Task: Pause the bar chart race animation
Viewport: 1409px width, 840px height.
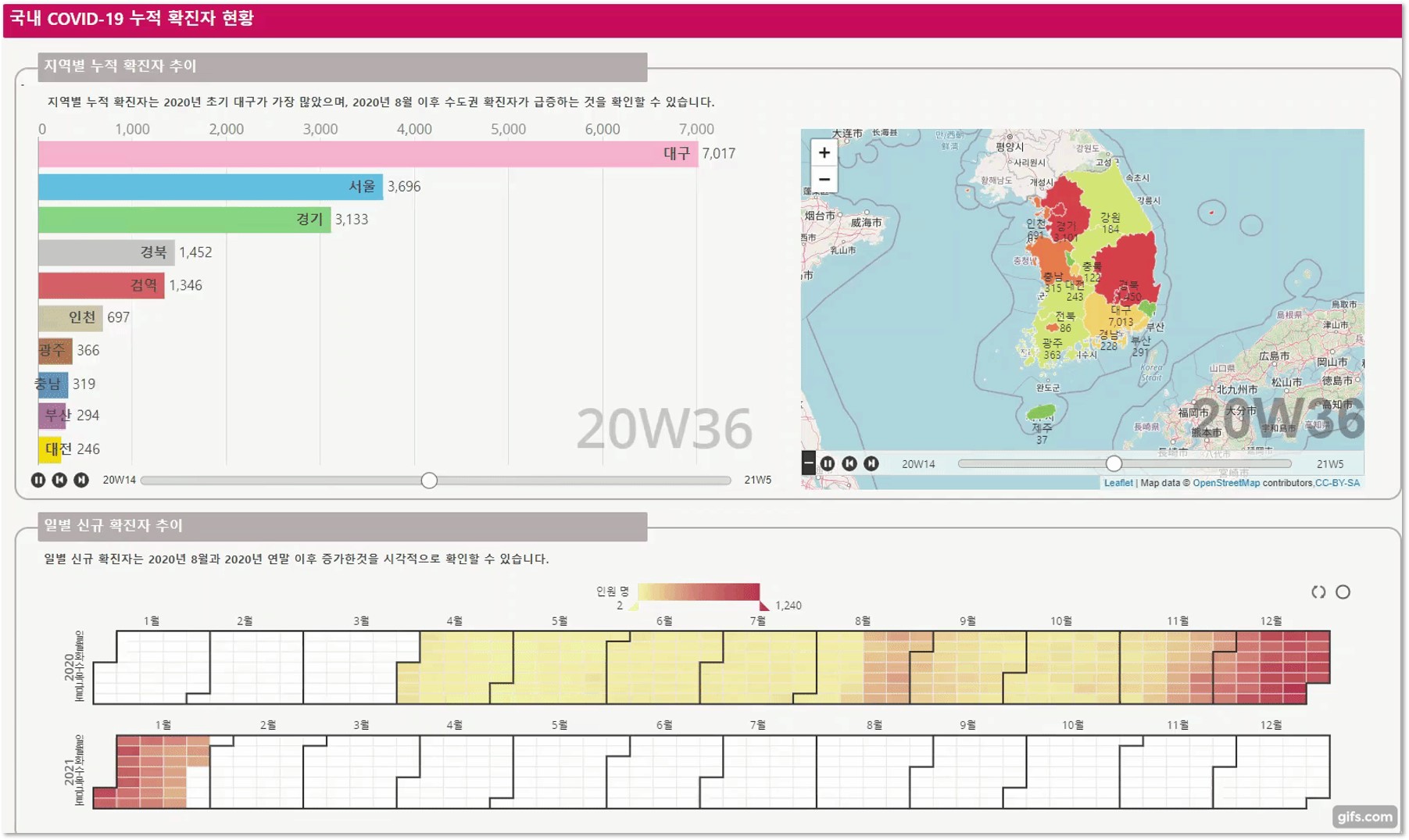Action: tap(38, 480)
